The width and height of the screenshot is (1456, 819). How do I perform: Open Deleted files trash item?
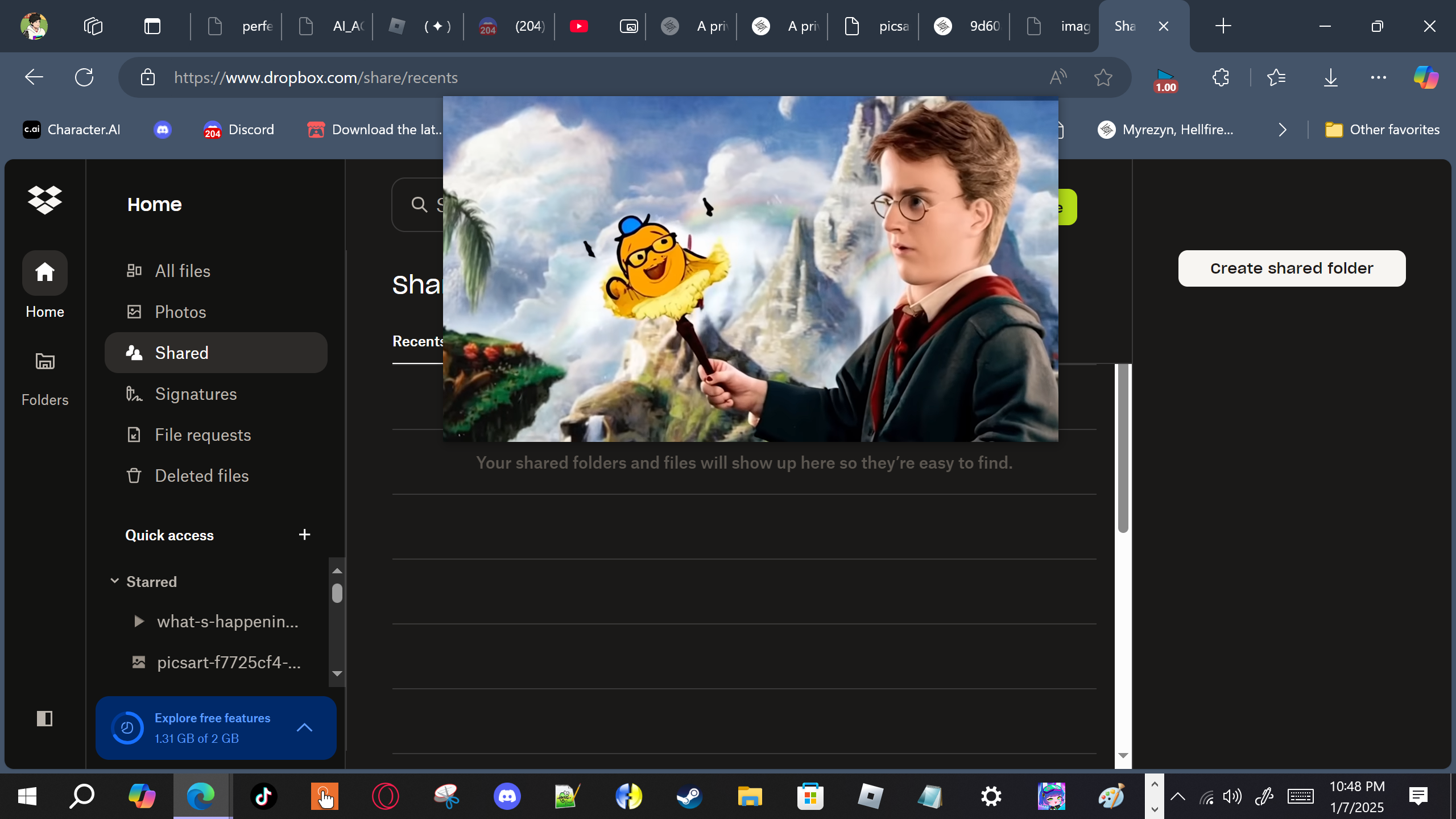pos(201,475)
